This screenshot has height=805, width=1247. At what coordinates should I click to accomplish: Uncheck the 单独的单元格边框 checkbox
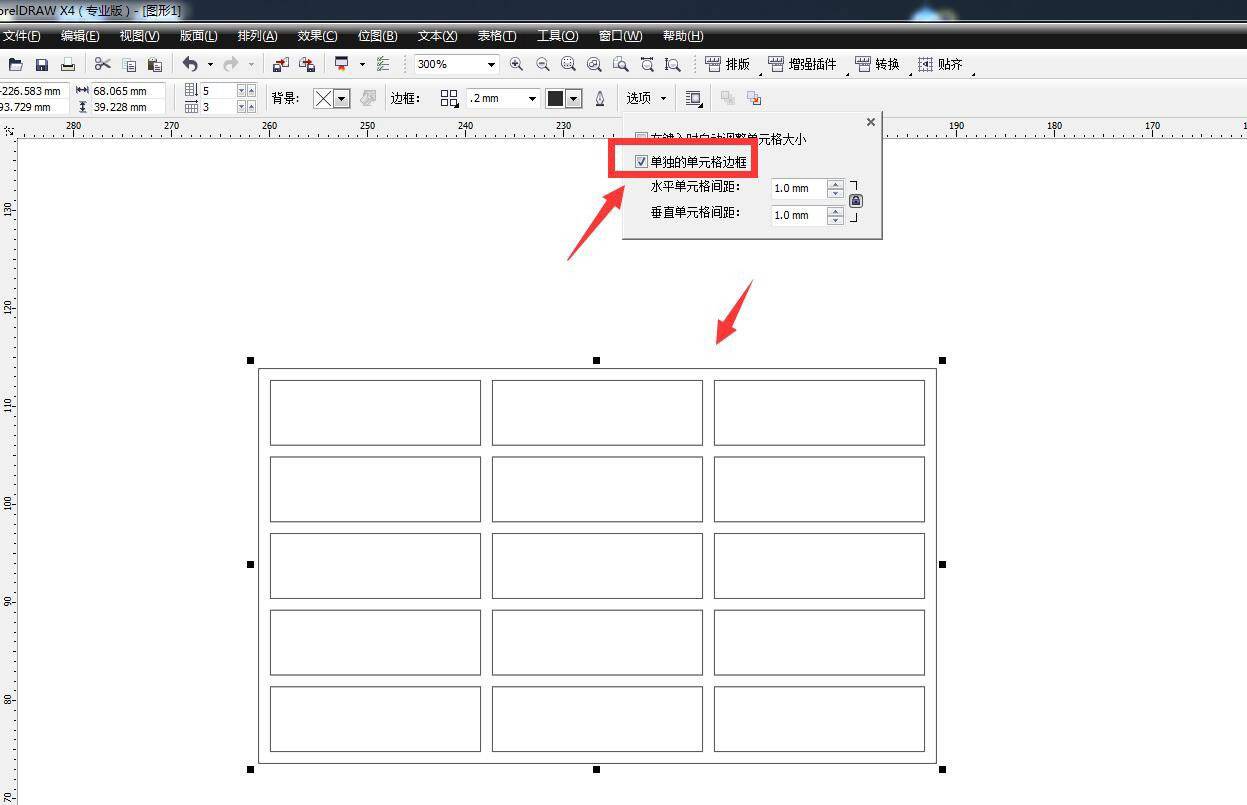pos(641,162)
